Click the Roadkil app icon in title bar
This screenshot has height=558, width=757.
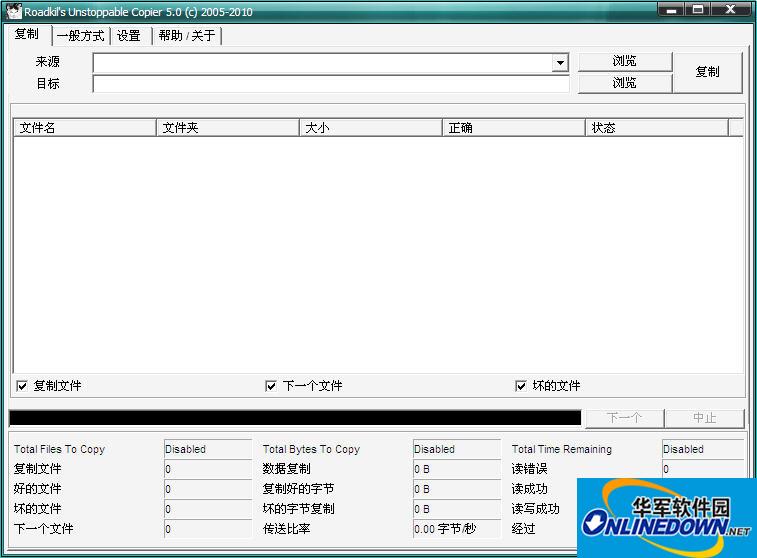click(x=14, y=11)
